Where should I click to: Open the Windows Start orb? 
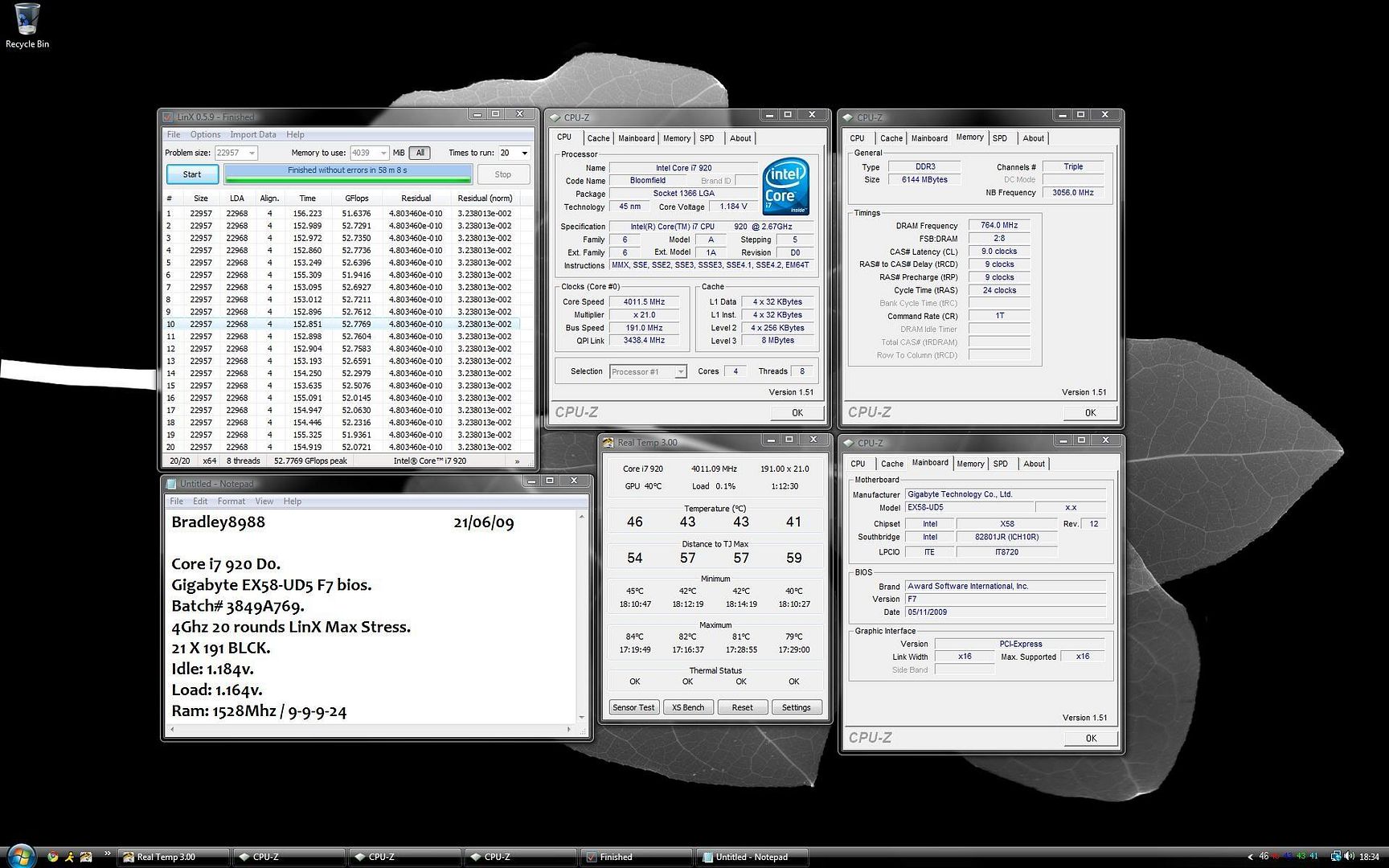pyautogui.click(x=21, y=856)
